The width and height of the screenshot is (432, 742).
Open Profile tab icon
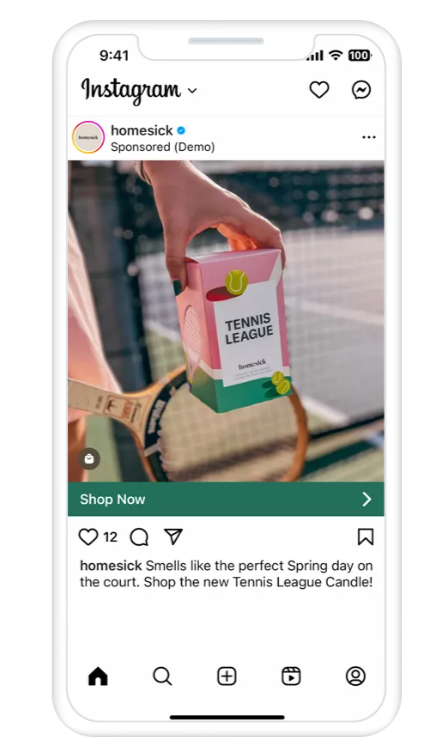pos(355,676)
